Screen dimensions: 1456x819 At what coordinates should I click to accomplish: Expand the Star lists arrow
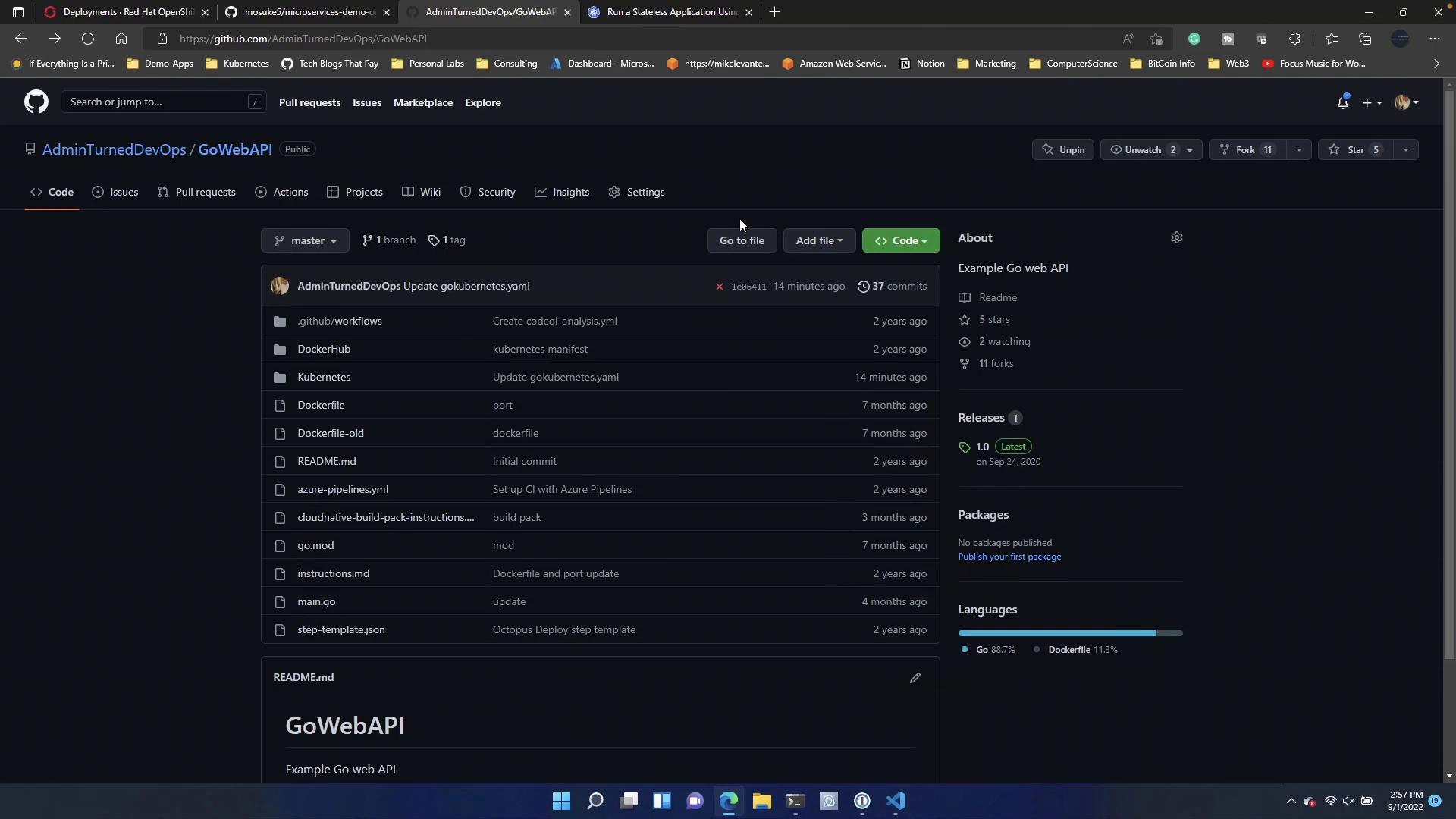click(1405, 149)
